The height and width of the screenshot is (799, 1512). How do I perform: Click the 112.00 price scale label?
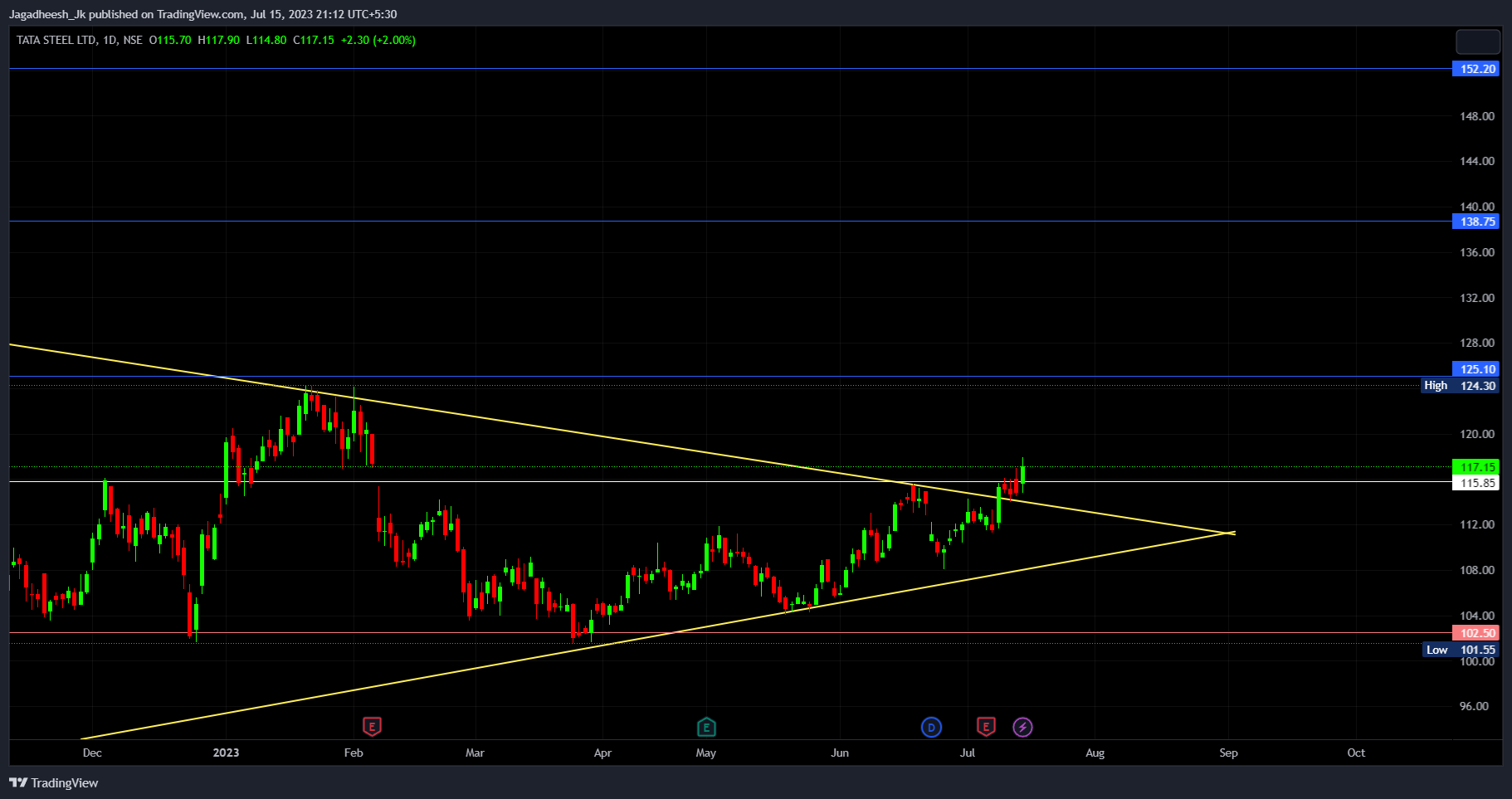click(1477, 524)
